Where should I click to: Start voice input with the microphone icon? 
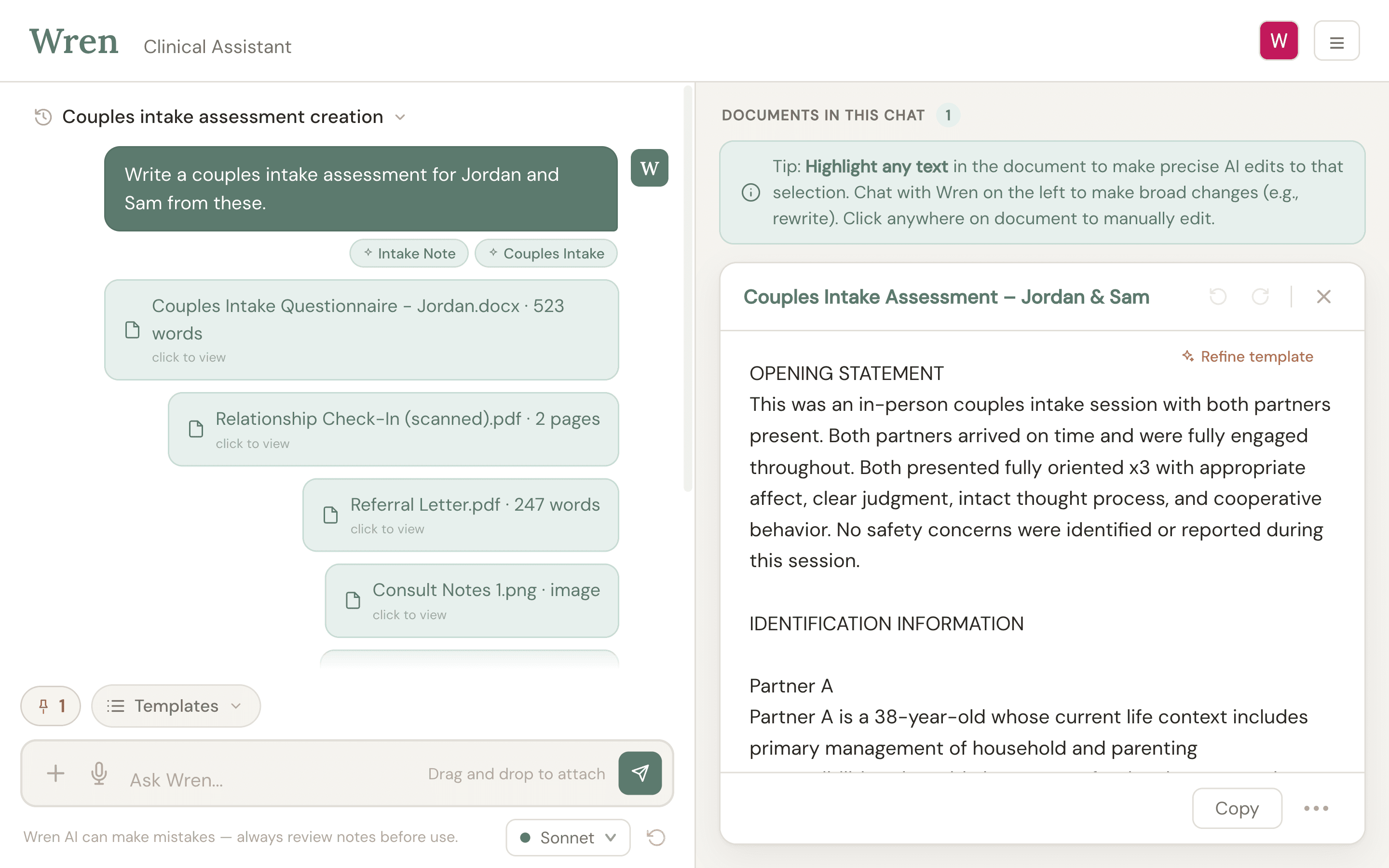coord(99,773)
